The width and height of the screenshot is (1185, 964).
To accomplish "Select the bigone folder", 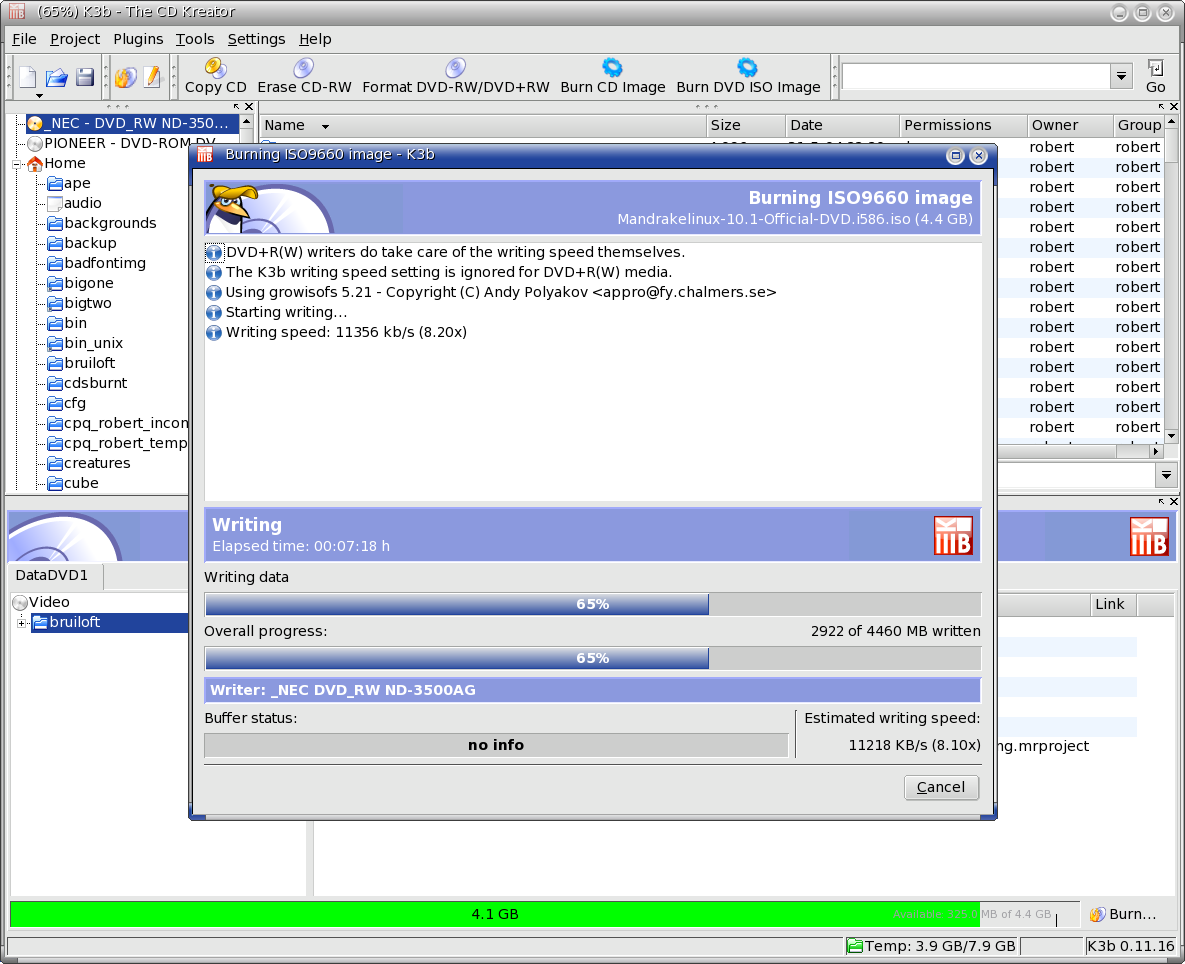I will pos(80,283).
